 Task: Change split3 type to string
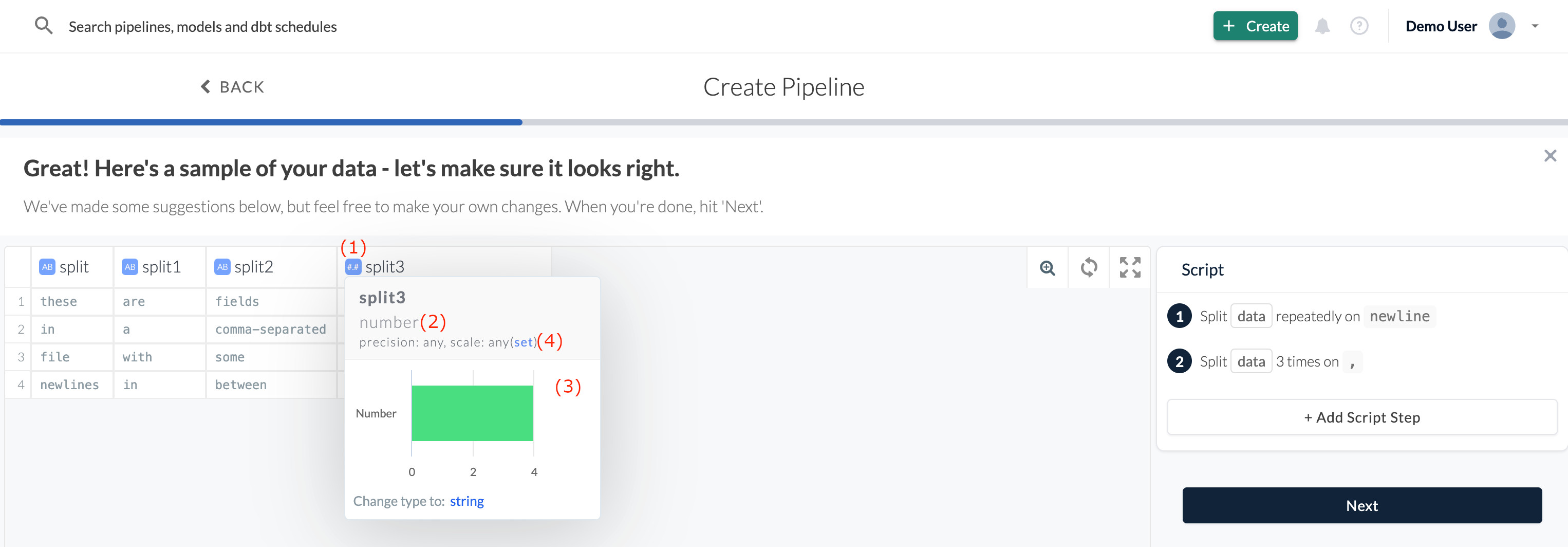click(467, 501)
